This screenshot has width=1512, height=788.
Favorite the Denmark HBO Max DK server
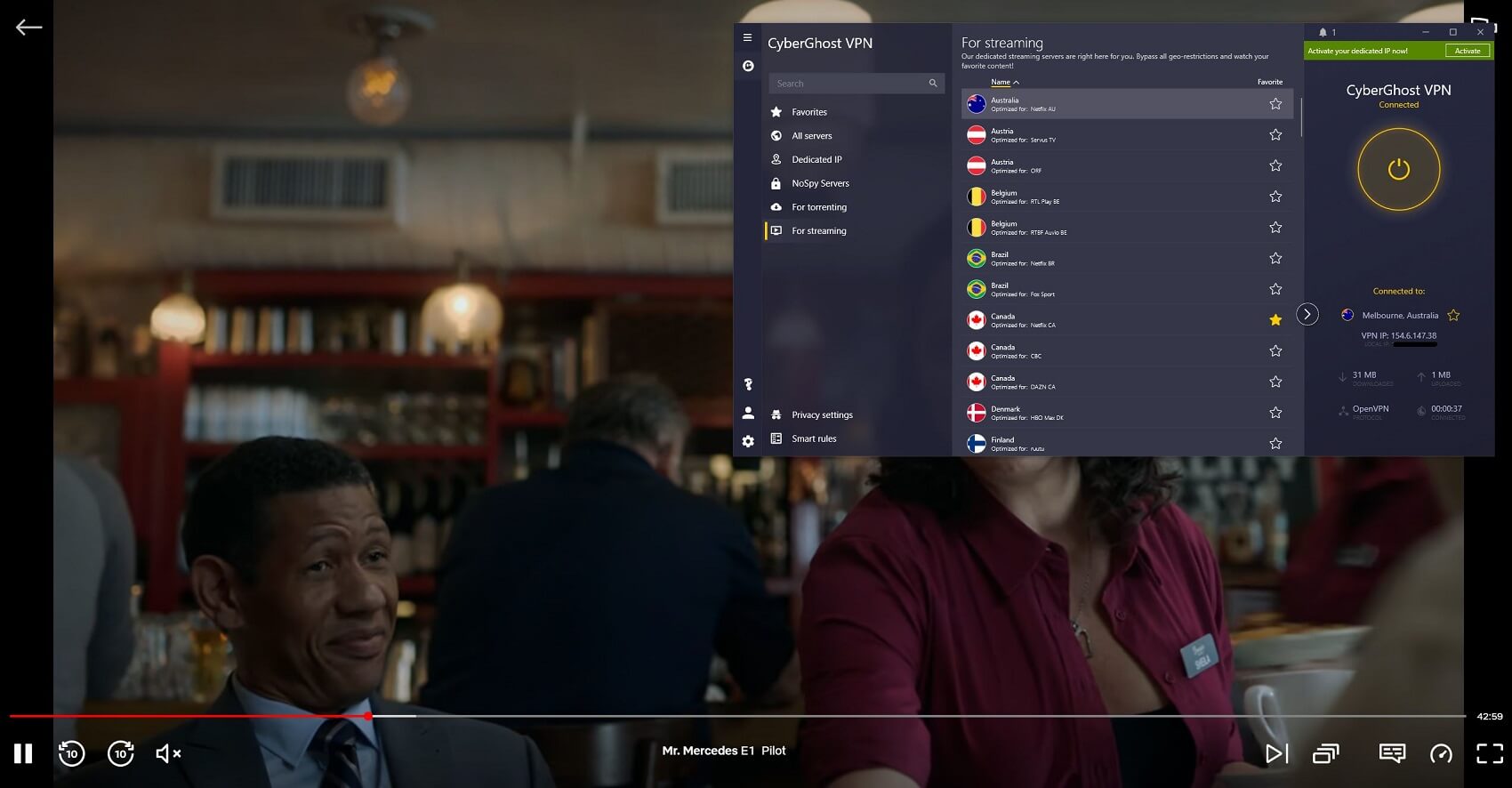(x=1275, y=413)
